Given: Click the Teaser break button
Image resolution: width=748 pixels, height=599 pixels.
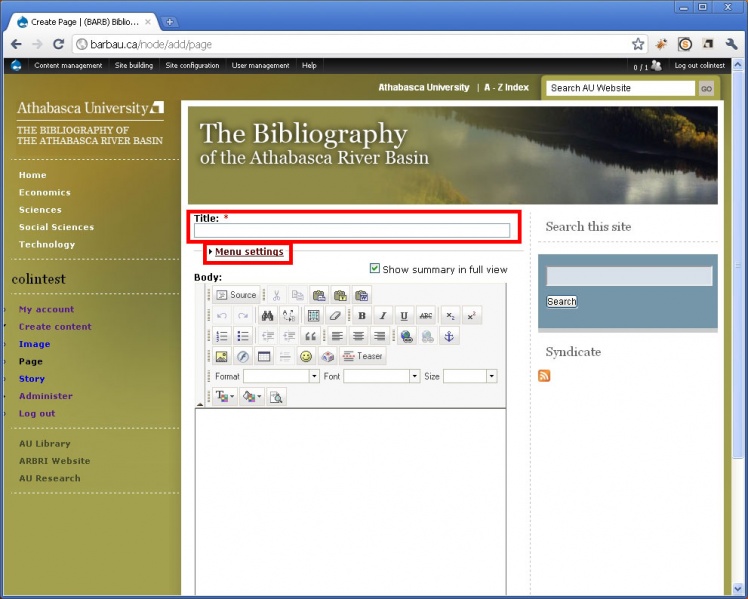Looking at the screenshot, I should (363, 356).
